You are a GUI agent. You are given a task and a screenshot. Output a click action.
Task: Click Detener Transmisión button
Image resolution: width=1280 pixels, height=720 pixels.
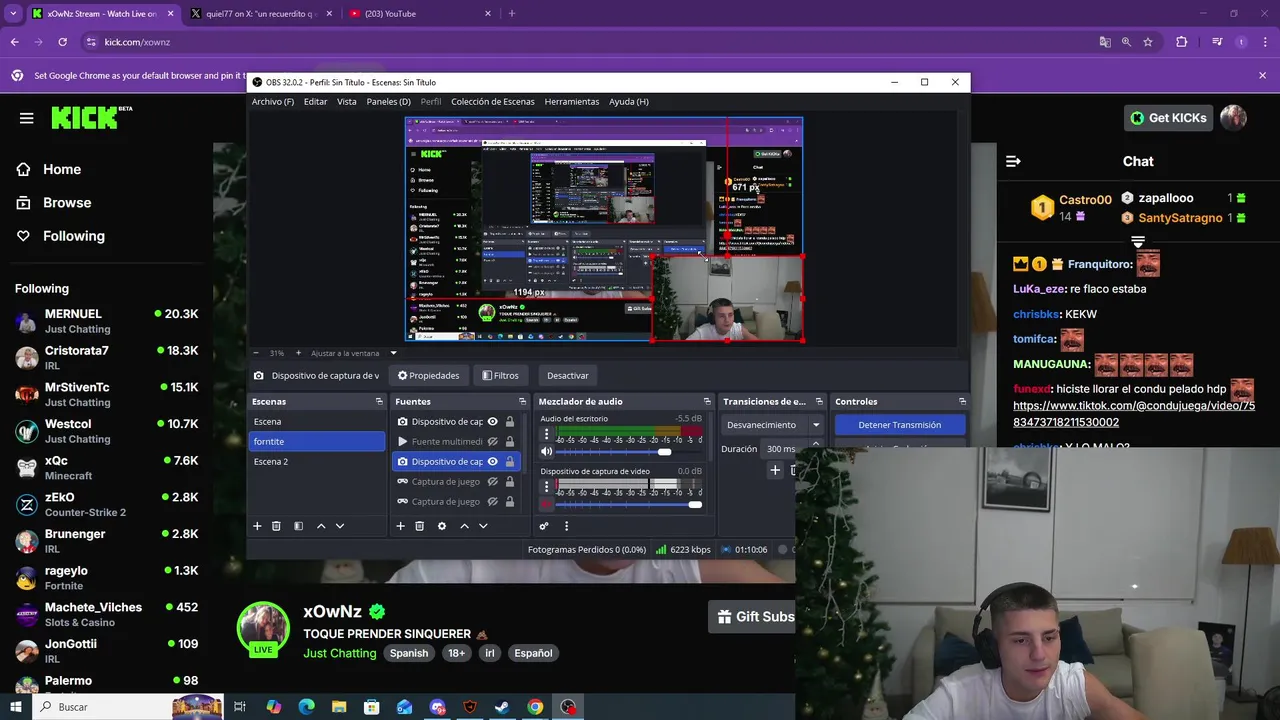(900, 425)
